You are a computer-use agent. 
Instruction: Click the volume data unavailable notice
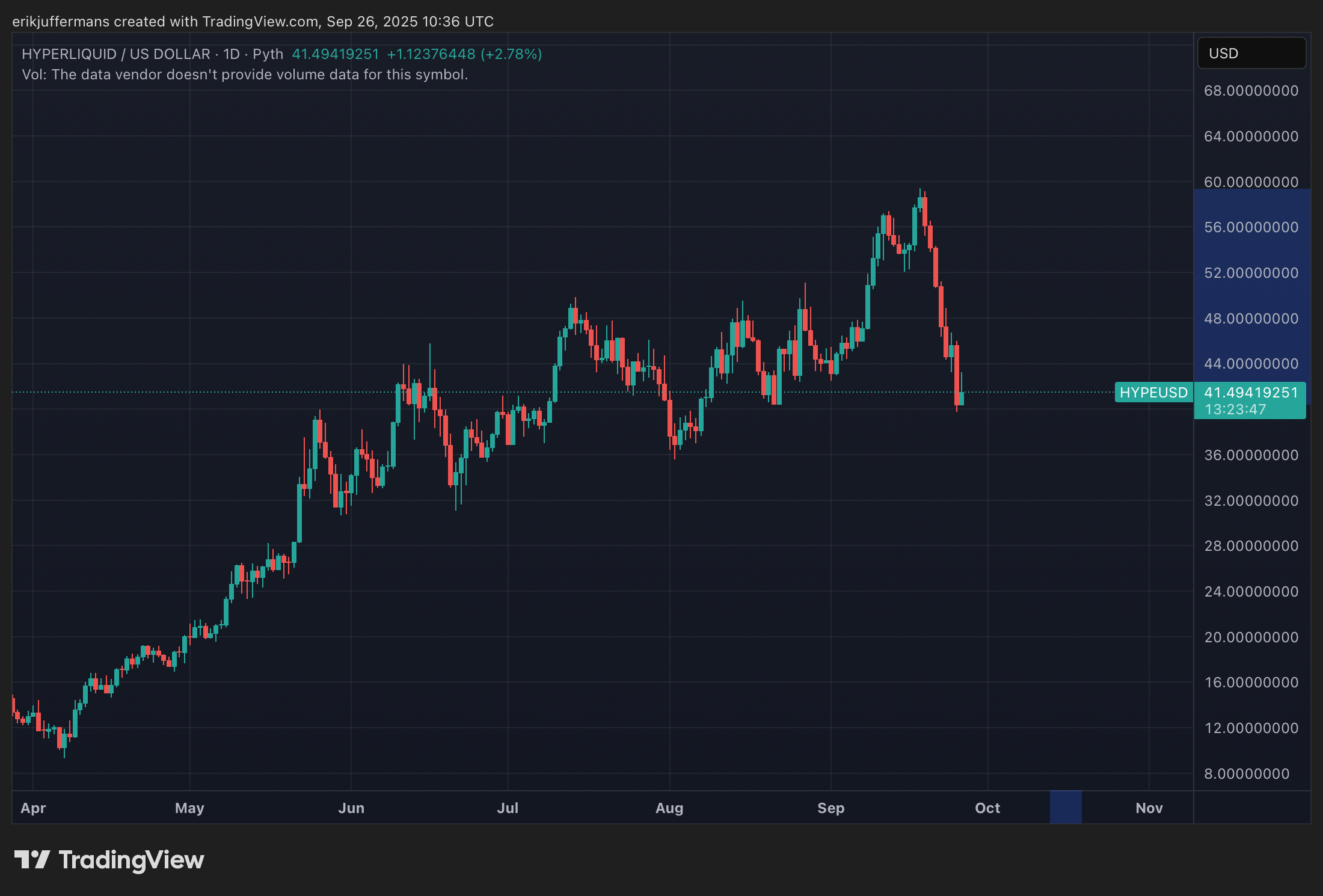[x=245, y=75]
